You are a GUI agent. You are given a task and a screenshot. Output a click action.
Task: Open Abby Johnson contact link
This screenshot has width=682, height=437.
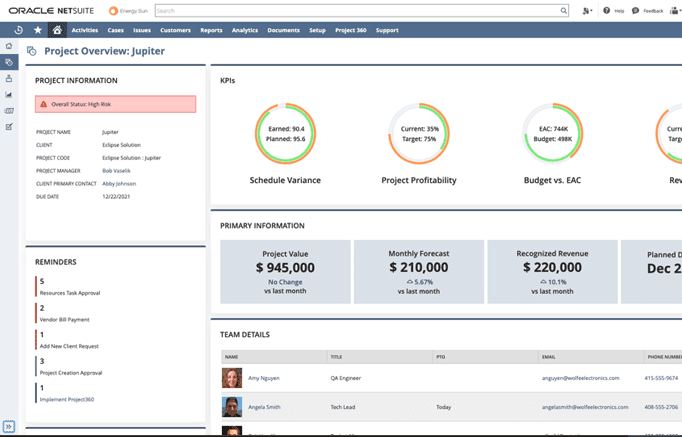(x=119, y=184)
